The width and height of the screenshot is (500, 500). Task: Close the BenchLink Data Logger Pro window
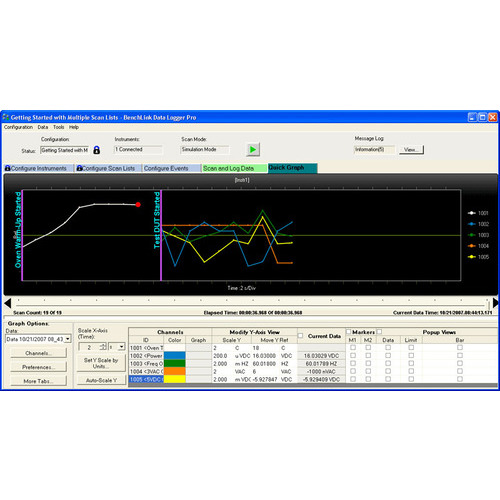pyautogui.click(x=492, y=117)
